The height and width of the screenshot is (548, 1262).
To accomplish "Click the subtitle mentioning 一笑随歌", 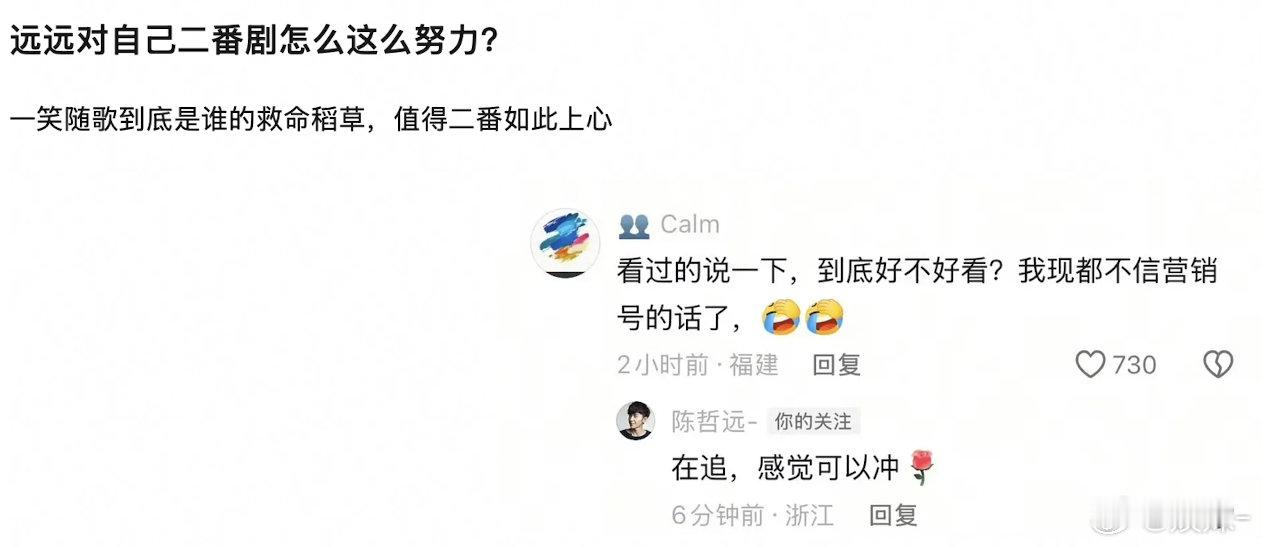I will [311, 120].
